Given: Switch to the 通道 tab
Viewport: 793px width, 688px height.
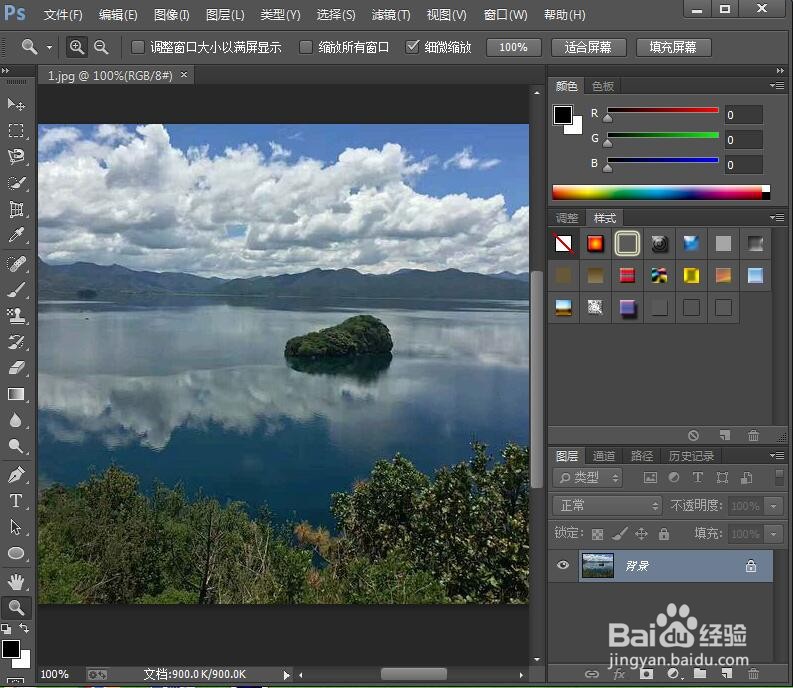Looking at the screenshot, I should pyautogui.click(x=604, y=456).
